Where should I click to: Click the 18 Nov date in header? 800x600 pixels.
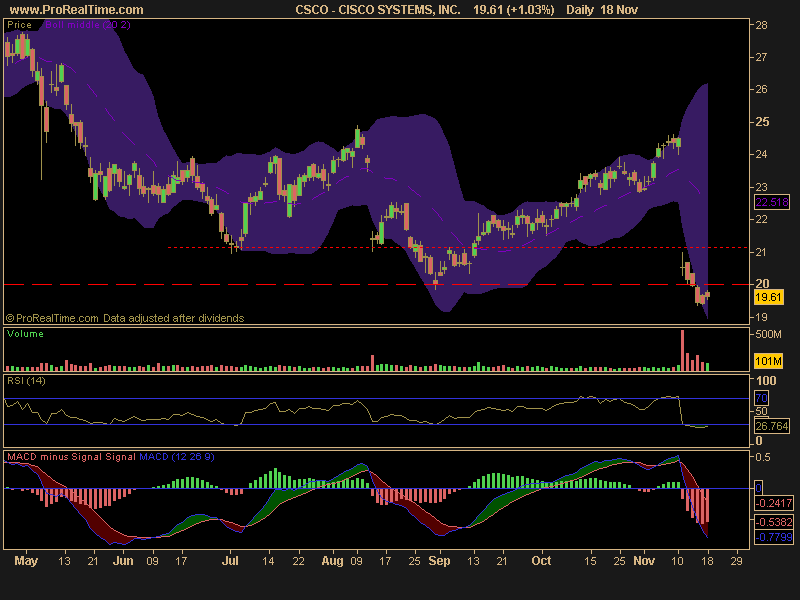click(x=620, y=10)
